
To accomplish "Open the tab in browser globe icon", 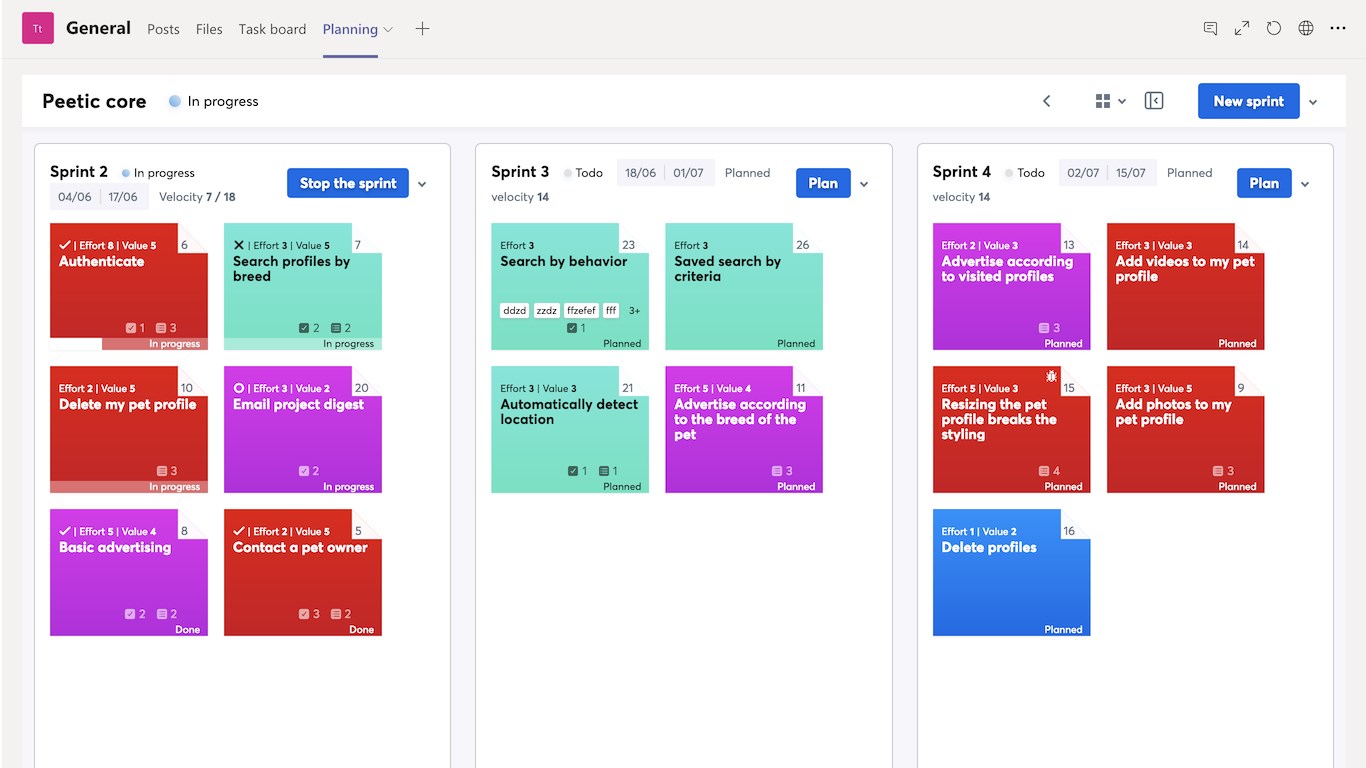I will [1306, 29].
